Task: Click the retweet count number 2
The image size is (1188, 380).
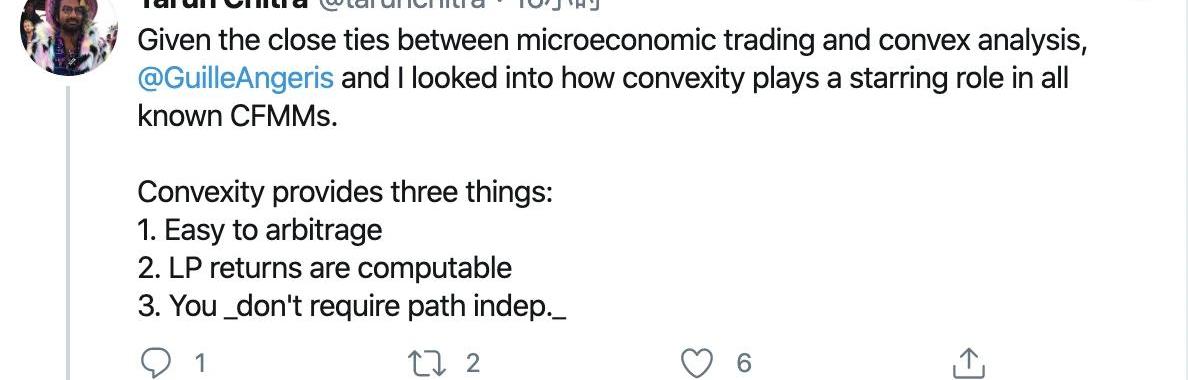Action: point(473,364)
